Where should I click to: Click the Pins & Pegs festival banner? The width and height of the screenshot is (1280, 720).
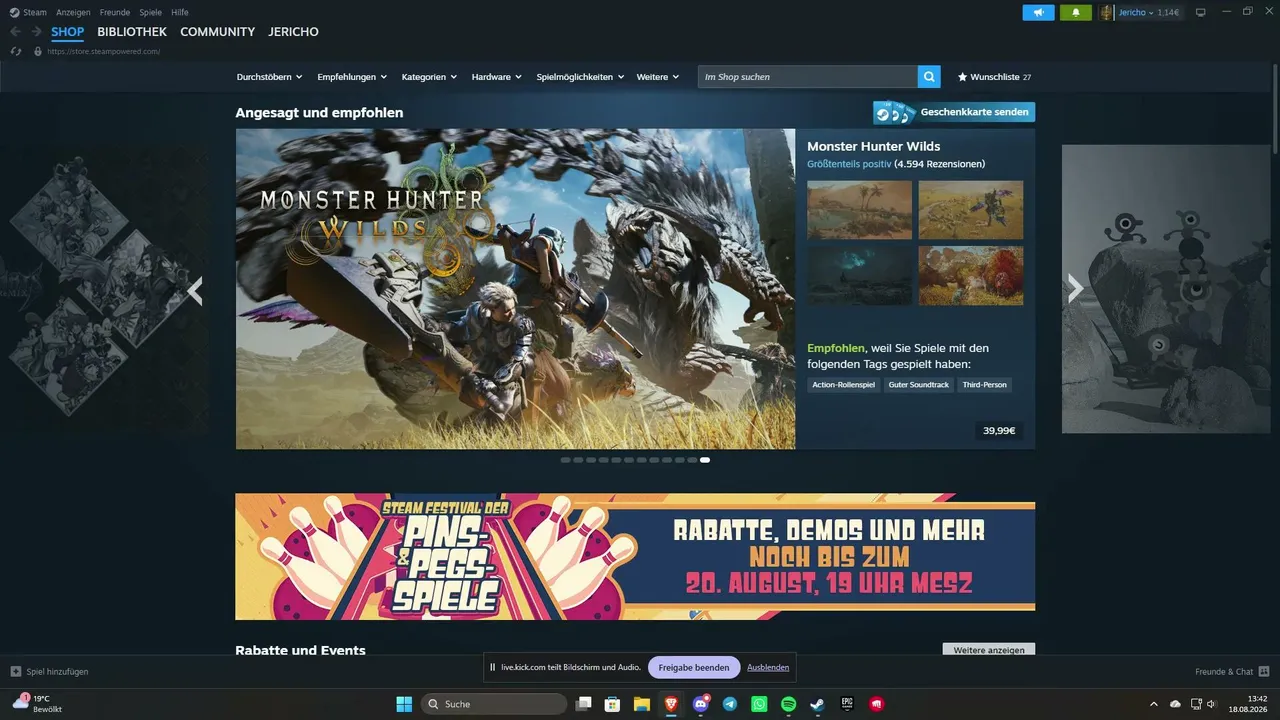[635, 556]
